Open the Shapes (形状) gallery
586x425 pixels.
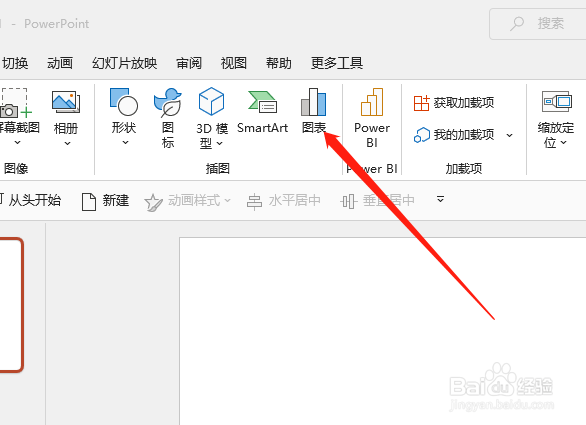(x=124, y=117)
